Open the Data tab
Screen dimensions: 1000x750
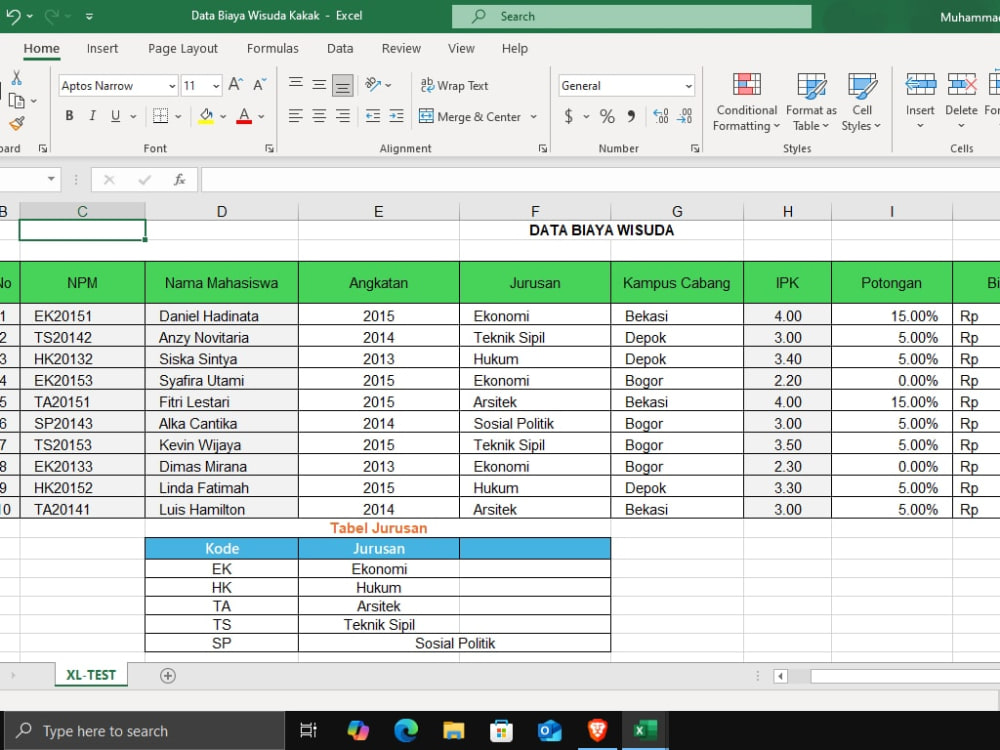tap(340, 48)
